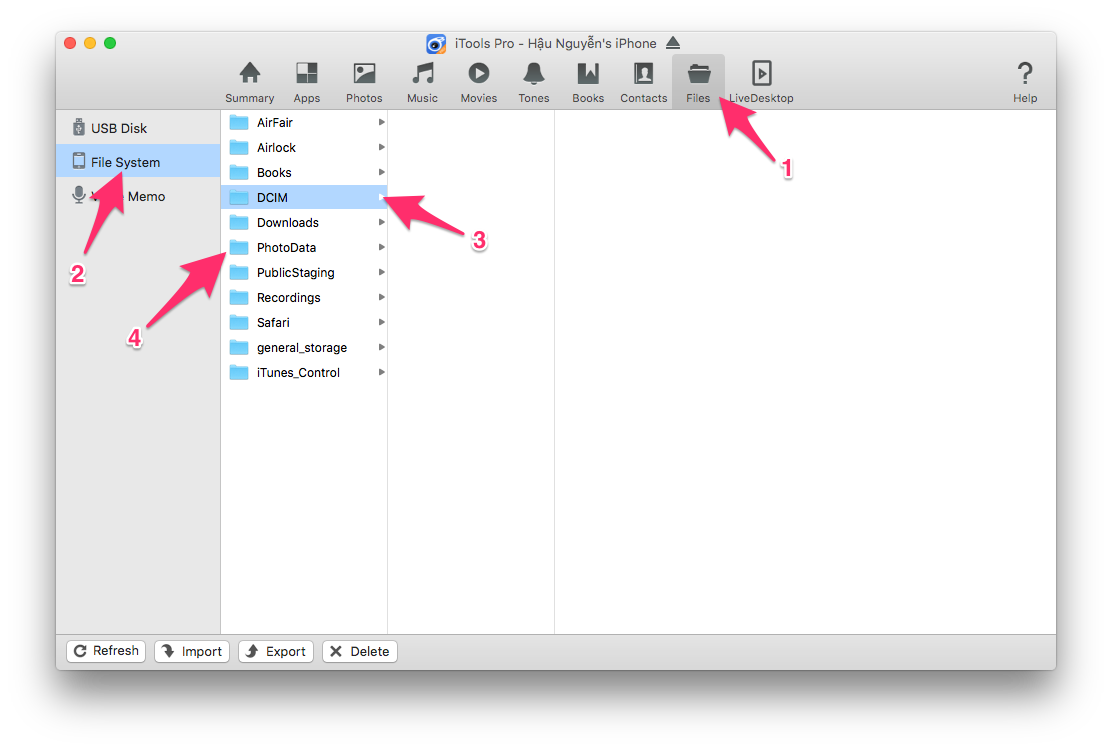Open the Contacts section
1112x750 pixels.
[643, 80]
